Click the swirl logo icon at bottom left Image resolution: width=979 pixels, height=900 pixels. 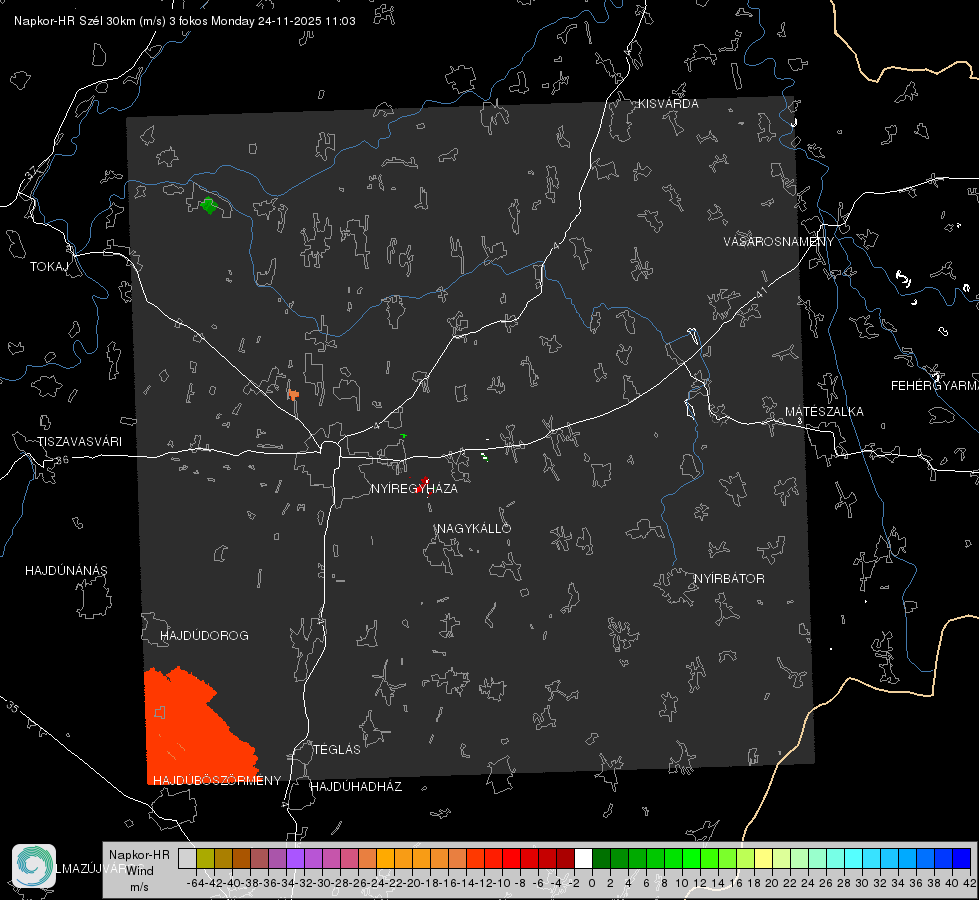click(34, 866)
